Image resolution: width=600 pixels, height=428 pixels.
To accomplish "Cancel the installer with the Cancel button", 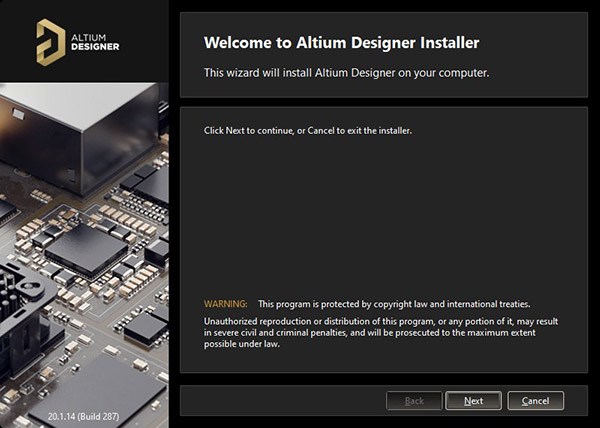I will pyautogui.click(x=535, y=401).
